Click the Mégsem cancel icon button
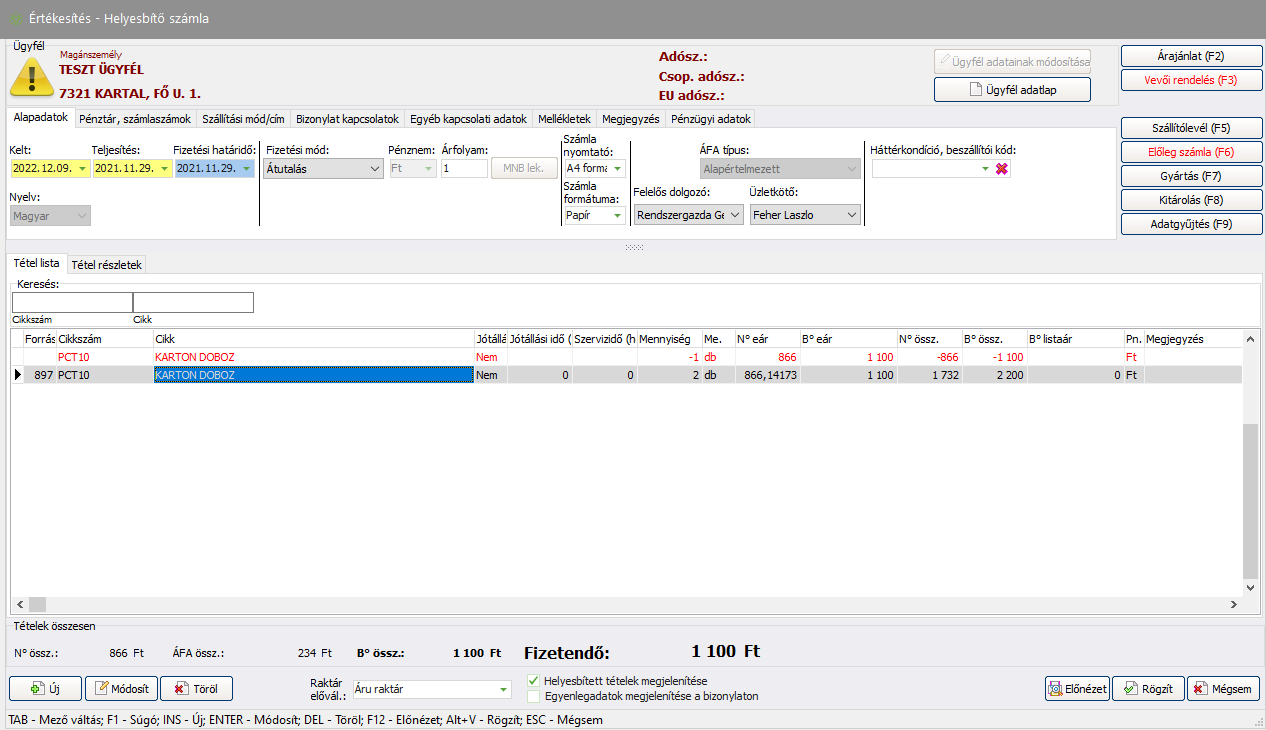 [1224, 689]
